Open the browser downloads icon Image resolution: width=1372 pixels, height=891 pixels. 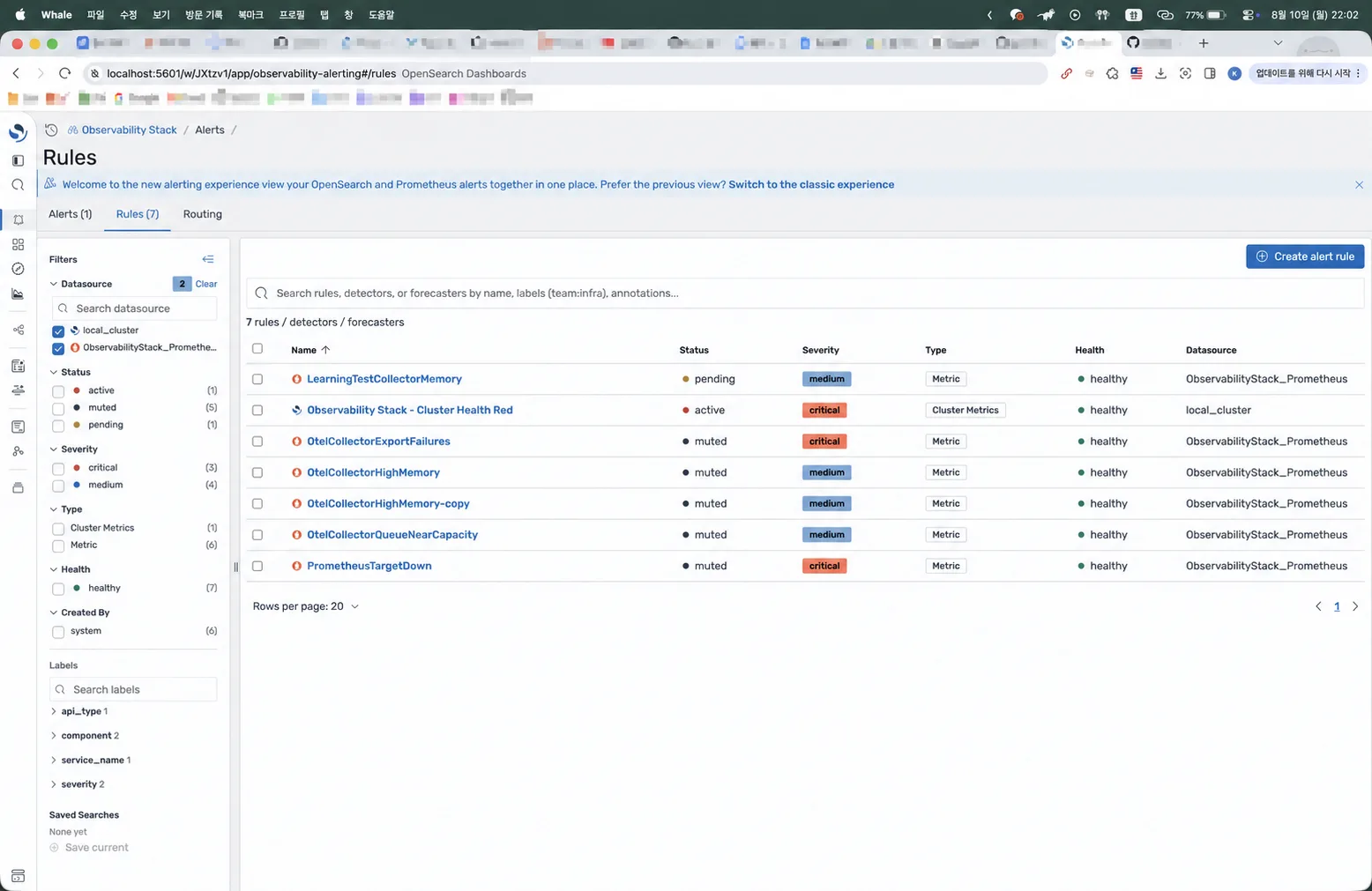click(x=1160, y=73)
